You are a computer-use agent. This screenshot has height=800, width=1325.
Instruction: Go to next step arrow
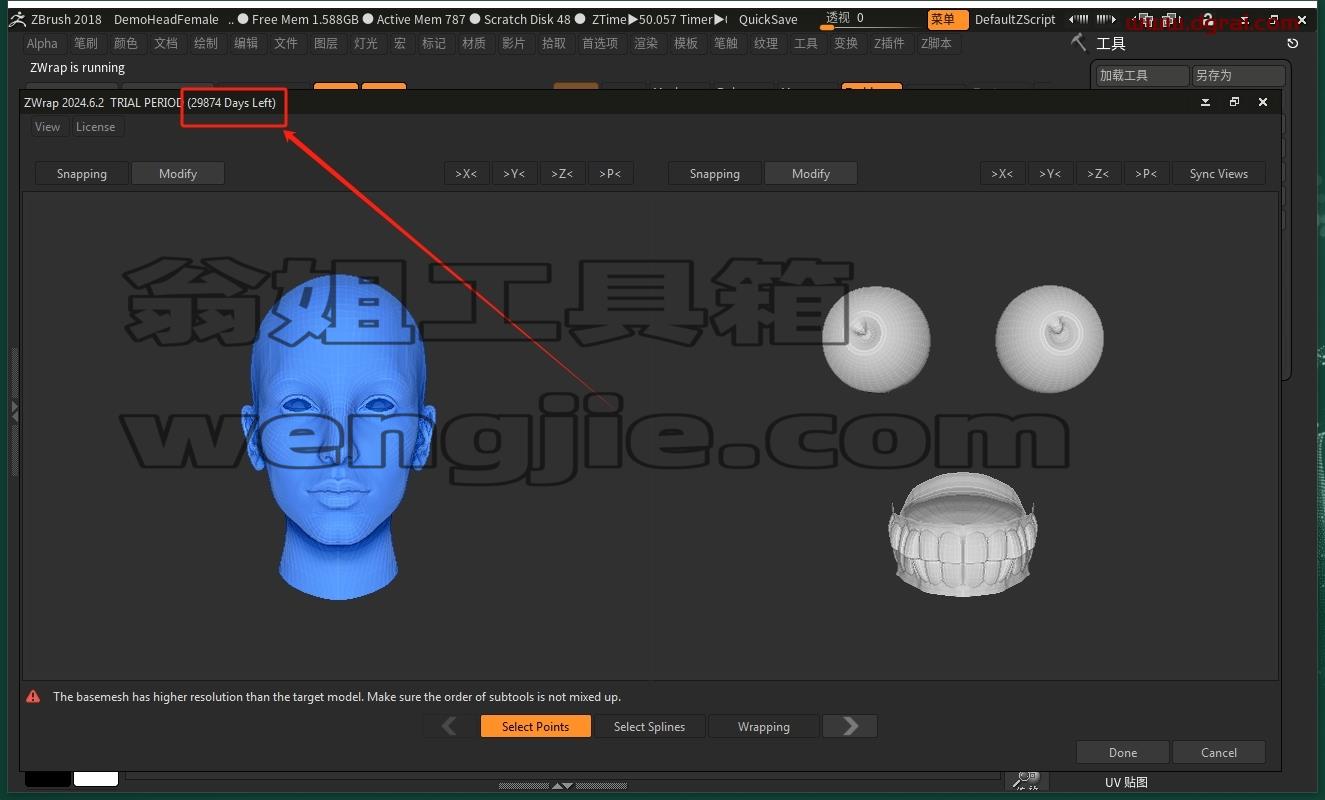[x=850, y=726]
